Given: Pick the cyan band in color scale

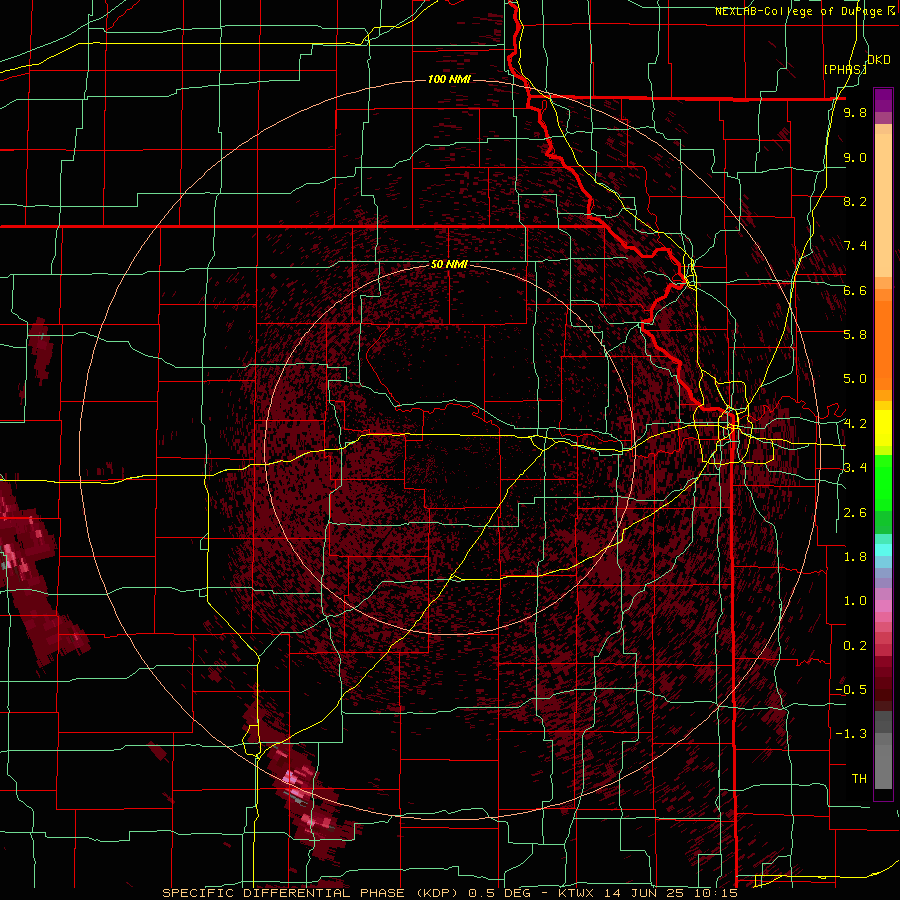Looking at the screenshot, I should click(x=883, y=550).
